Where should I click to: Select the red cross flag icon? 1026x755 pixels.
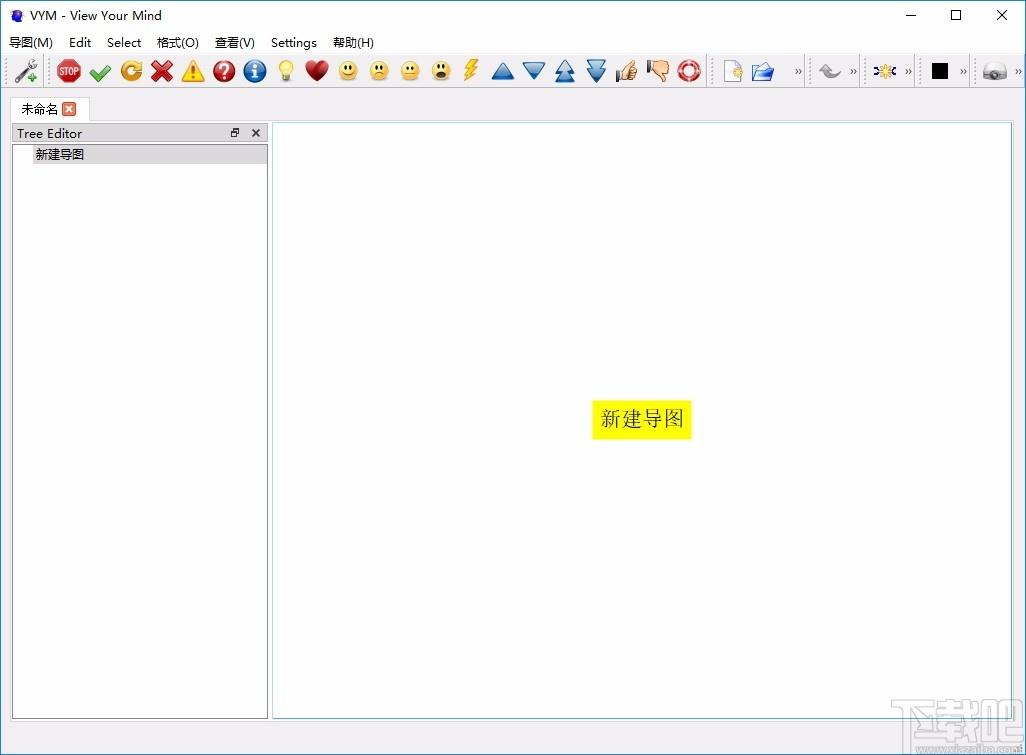coord(162,71)
